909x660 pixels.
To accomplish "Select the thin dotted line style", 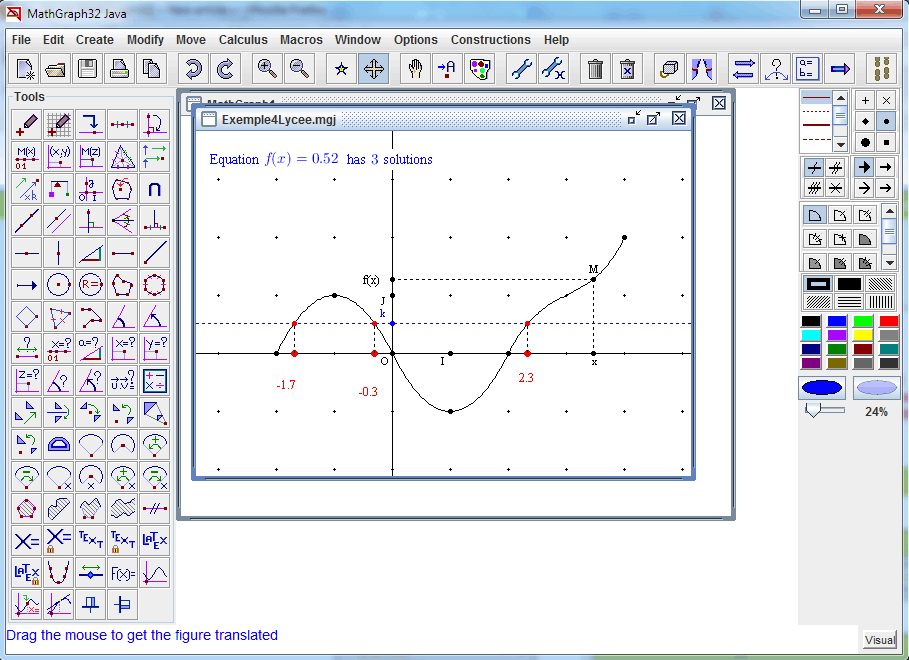I will (816, 111).
